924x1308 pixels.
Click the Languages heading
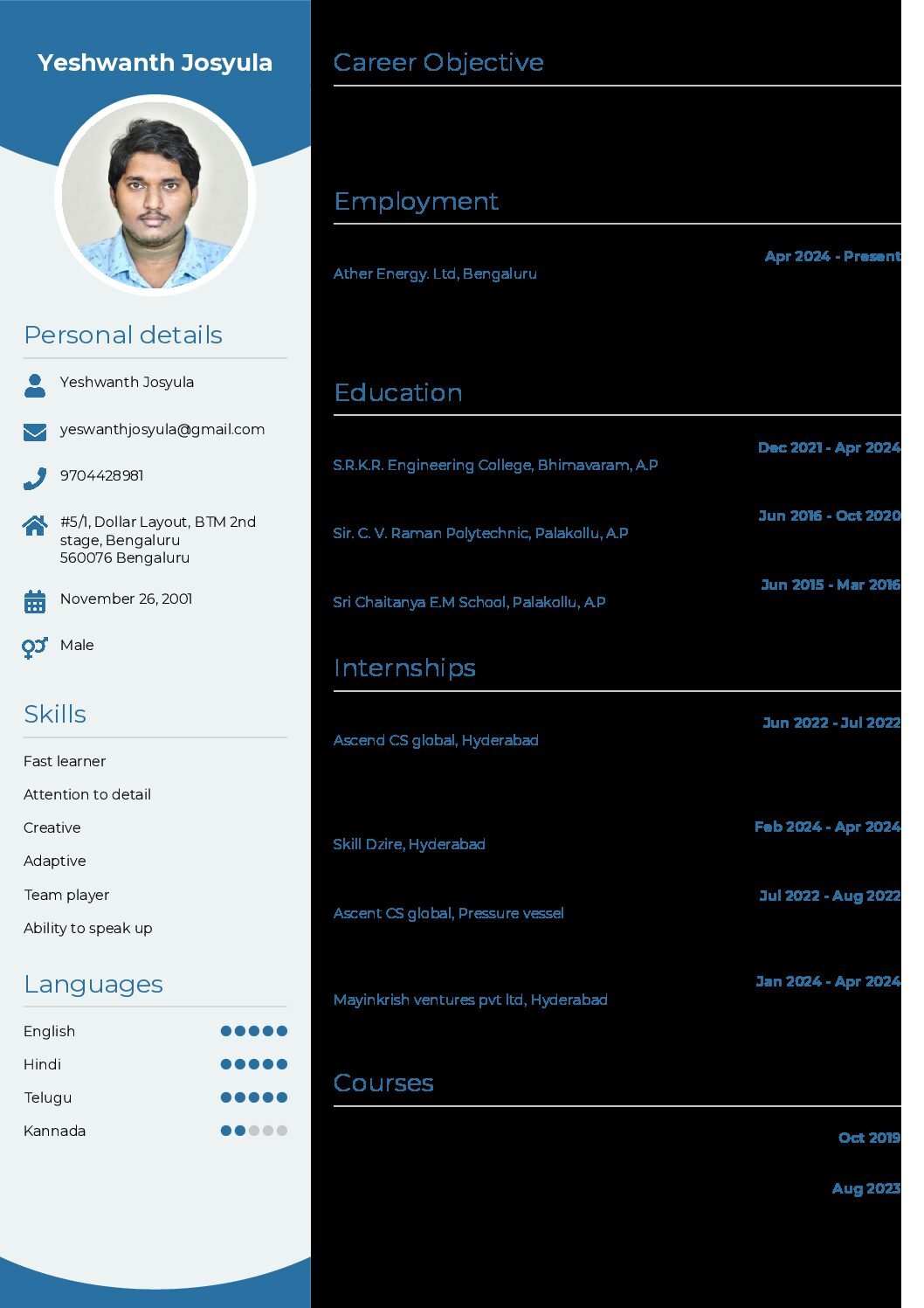pyautogui.click(x=93, y=985)
